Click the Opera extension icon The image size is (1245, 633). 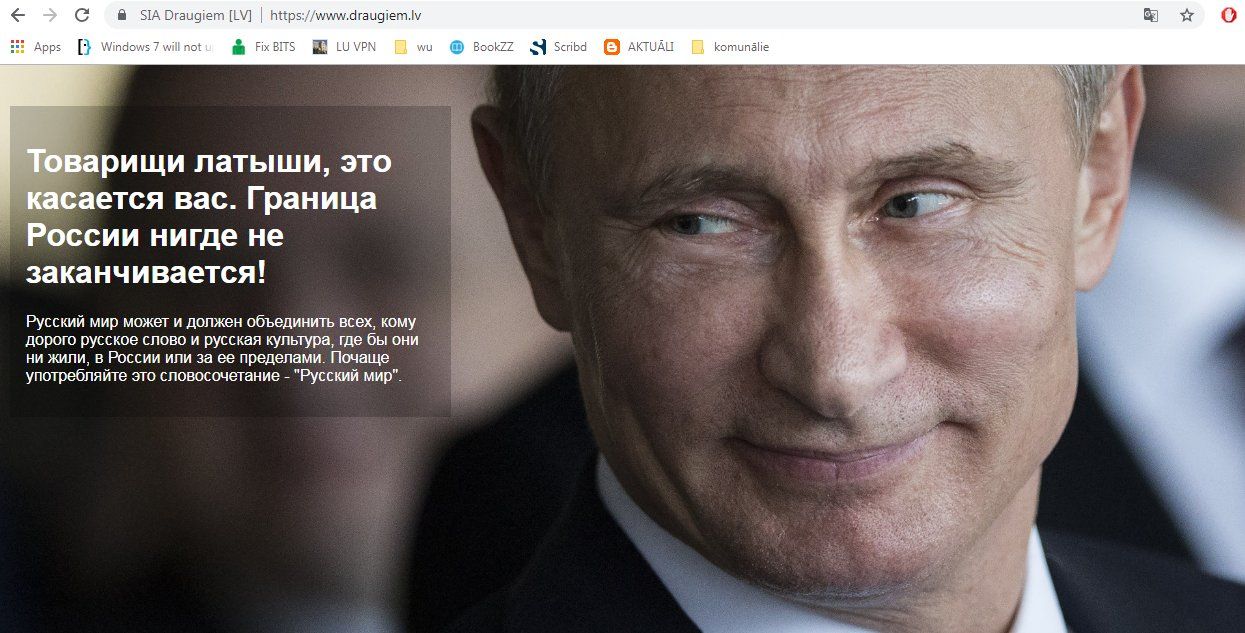pyautogui.click(x=1229, y=15)
